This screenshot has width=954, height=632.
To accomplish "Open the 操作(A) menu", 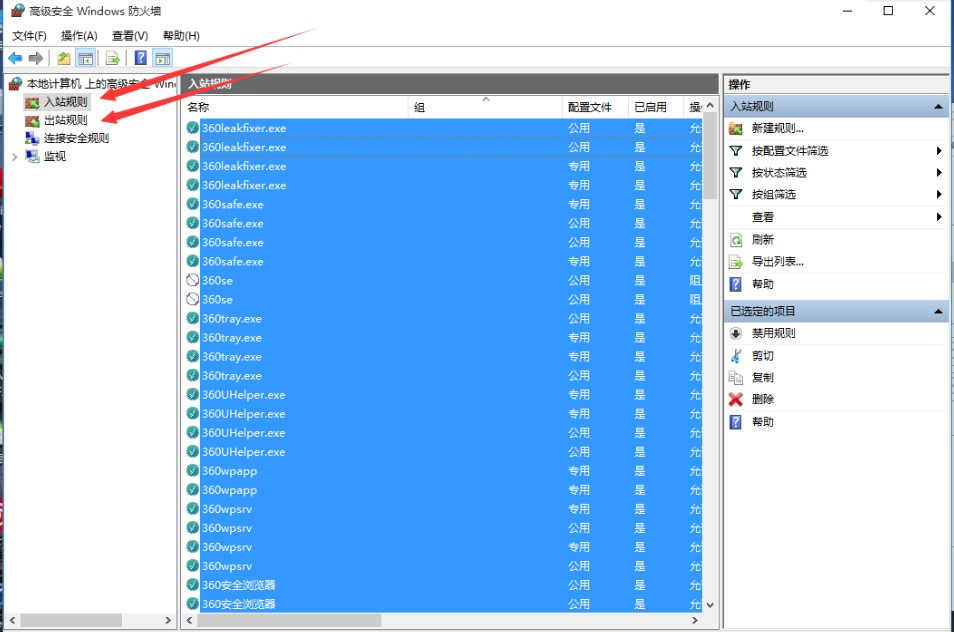I will 79,36.
